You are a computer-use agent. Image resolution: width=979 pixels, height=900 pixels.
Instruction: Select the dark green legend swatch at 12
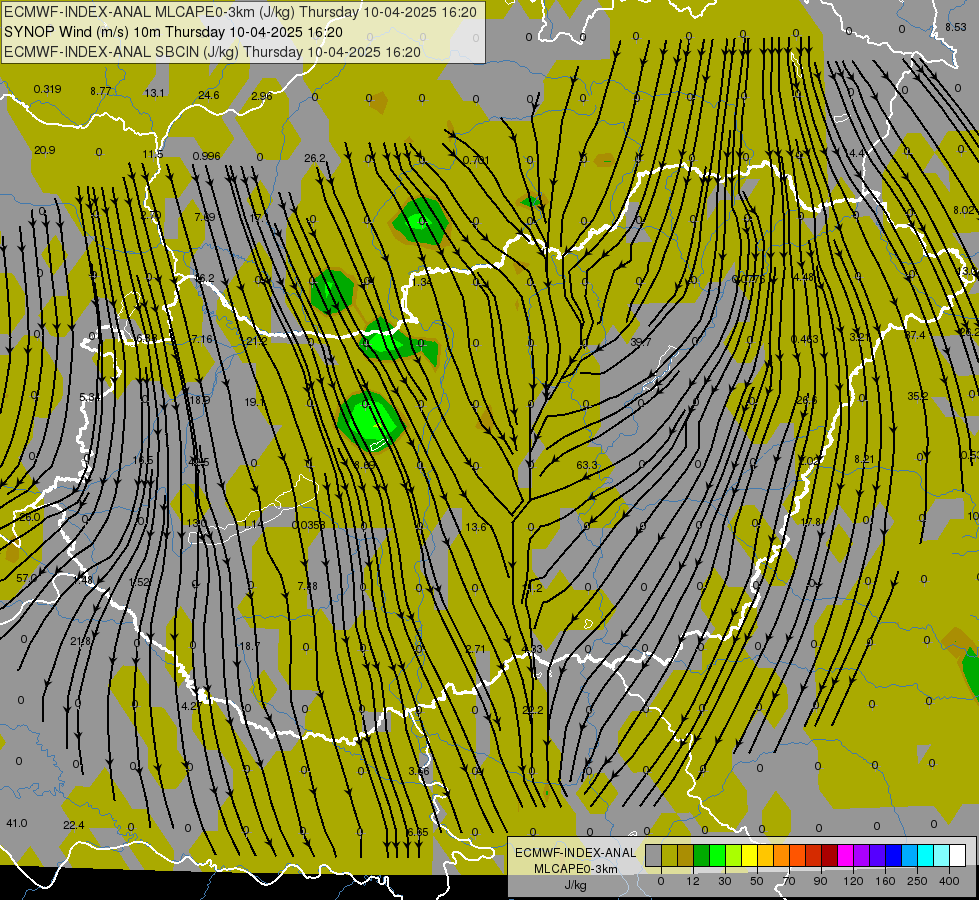pos(702,855)
